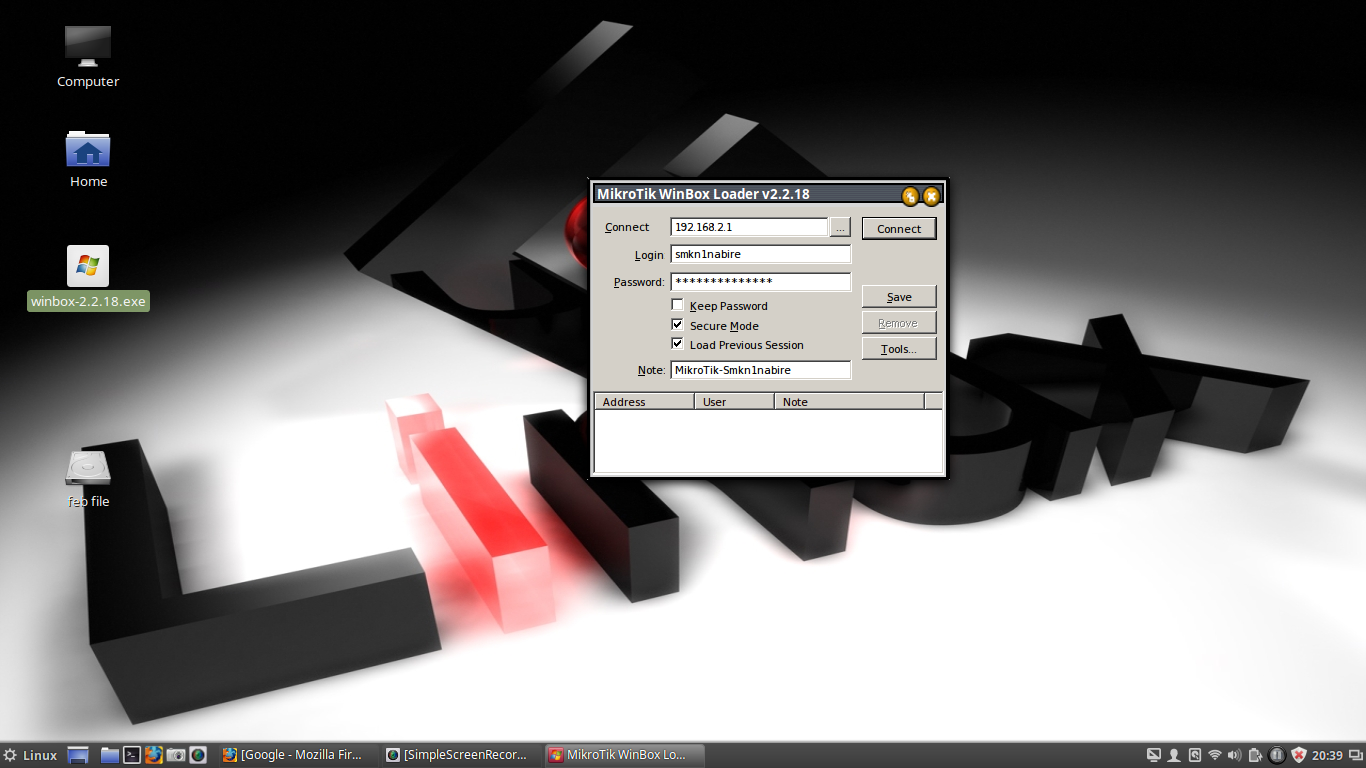Click the Save button in WinBox
The image size is (1366, 768).
coord(899,297)
